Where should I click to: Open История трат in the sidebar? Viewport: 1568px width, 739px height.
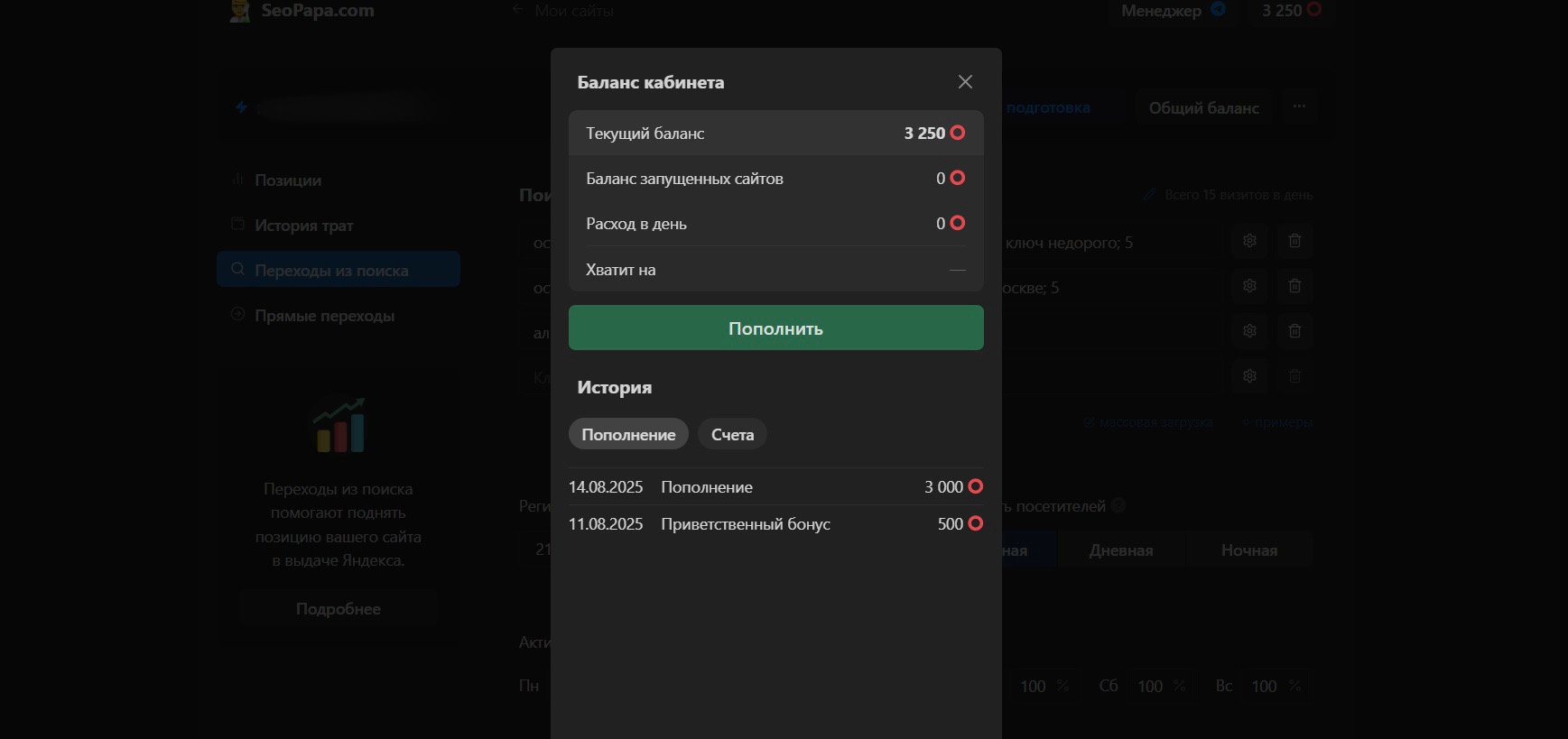tap(303, 226)
